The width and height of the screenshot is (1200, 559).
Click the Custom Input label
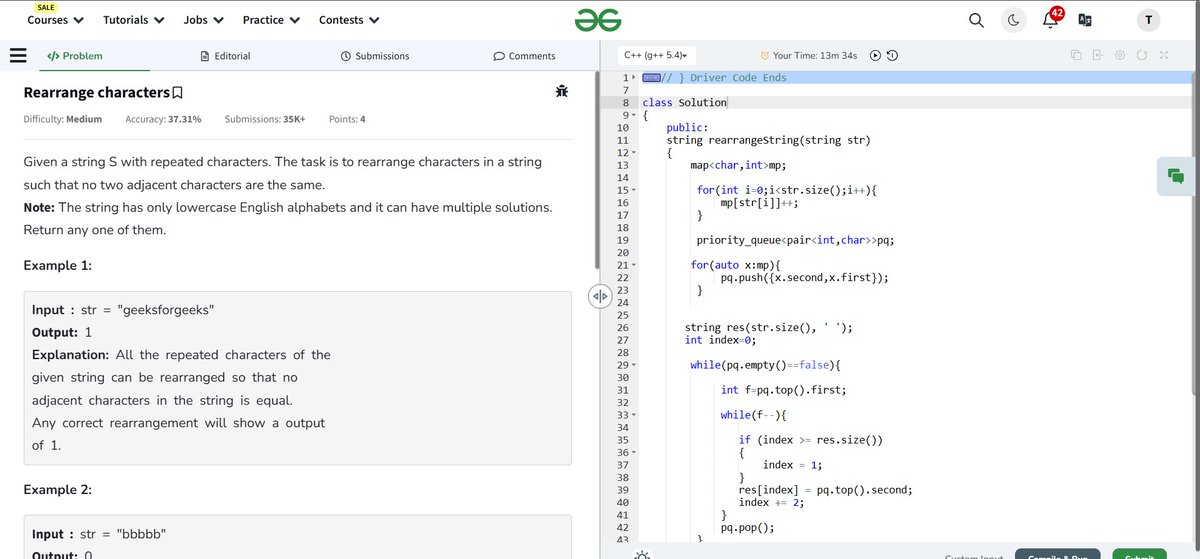pyautogui.click(x=973, y=555)
